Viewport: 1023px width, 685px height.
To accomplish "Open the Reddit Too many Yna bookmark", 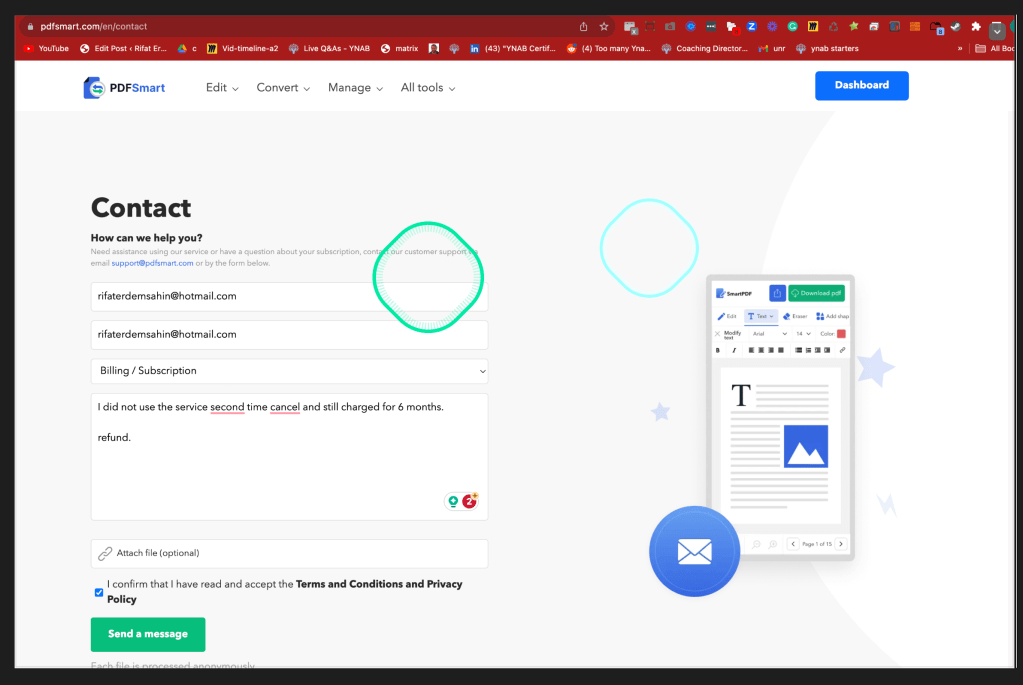I will (x=609, y=48).
